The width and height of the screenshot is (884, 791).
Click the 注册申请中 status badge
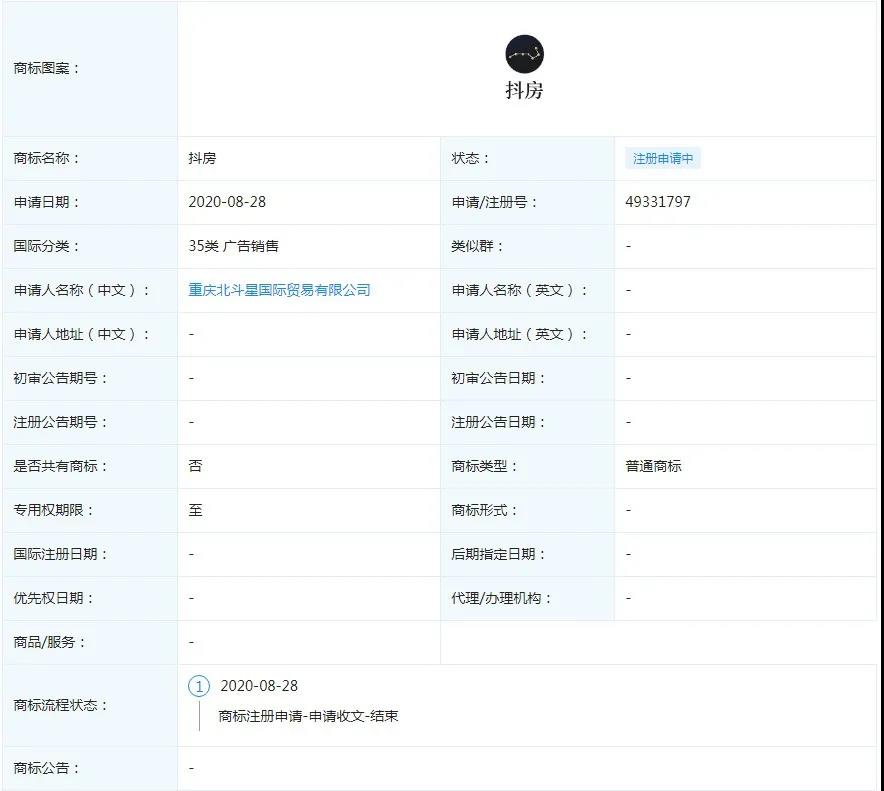click(663, 159)
